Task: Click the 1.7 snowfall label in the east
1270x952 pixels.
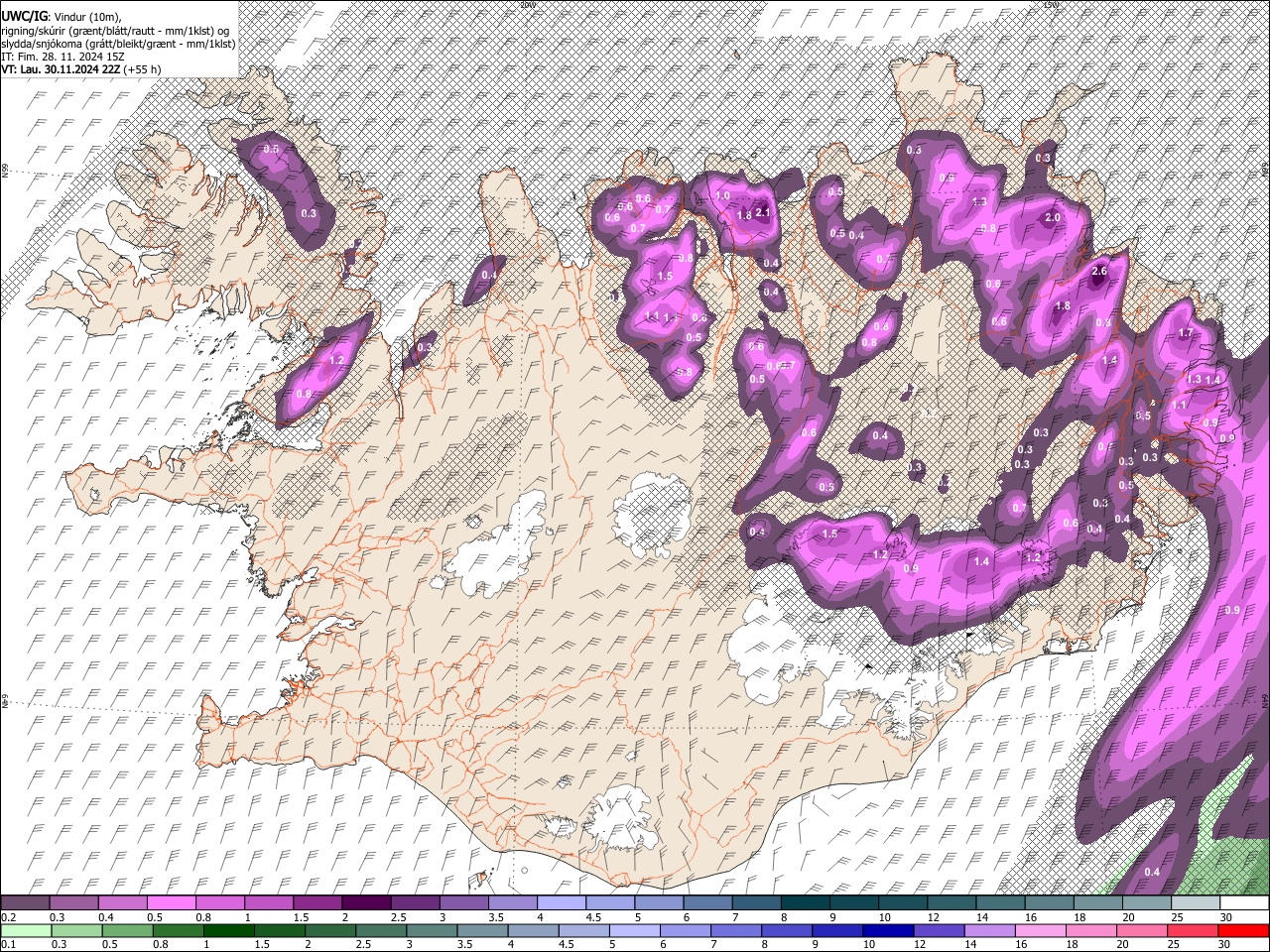Action: pyautogui.click(x=1185, y=333)
